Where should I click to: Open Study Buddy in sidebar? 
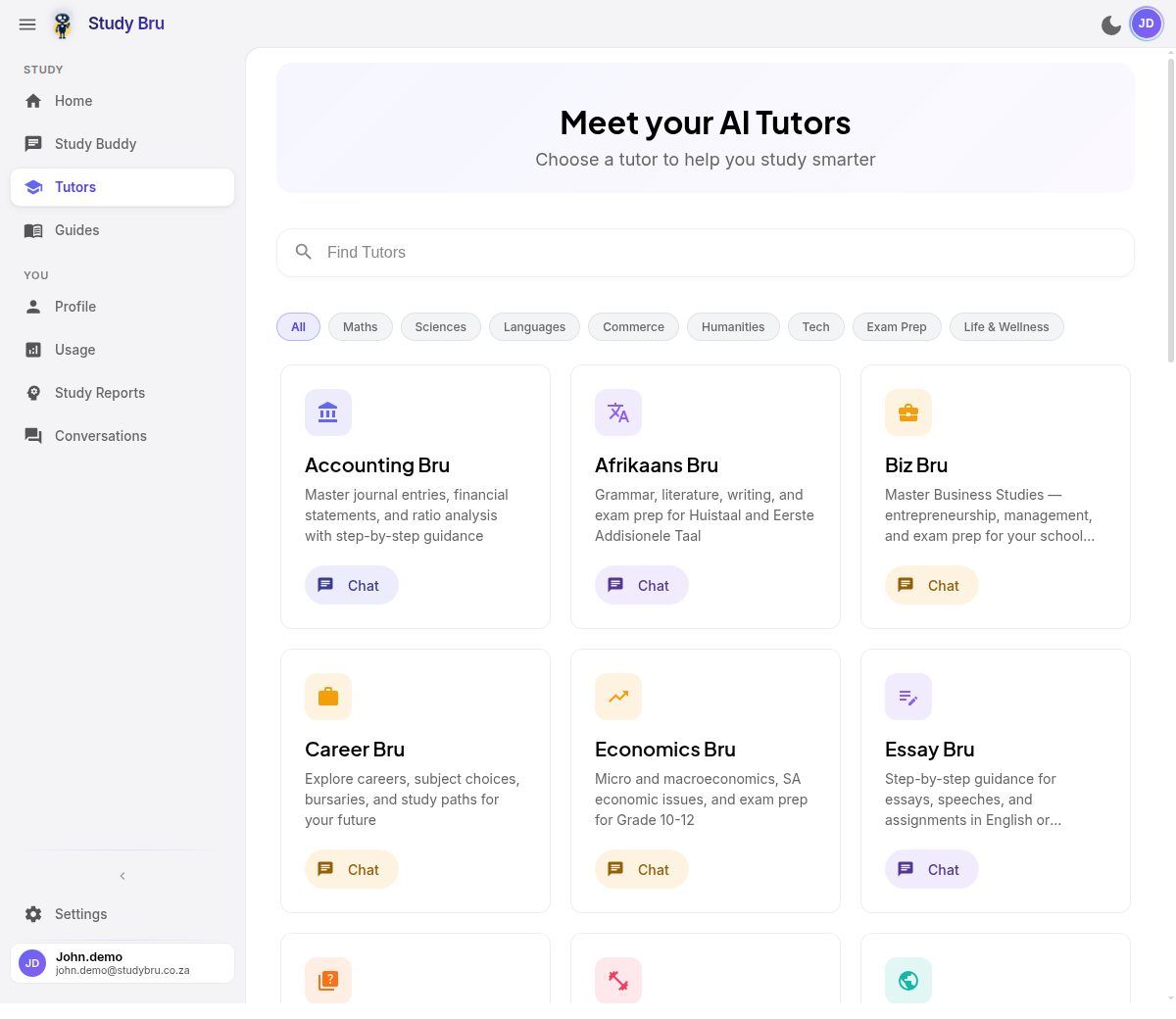122,144
